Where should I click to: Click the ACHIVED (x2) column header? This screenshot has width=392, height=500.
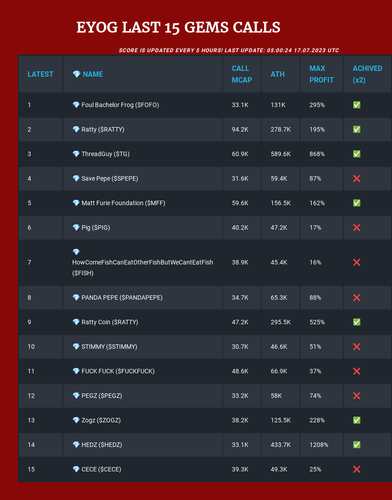[367, 74]
